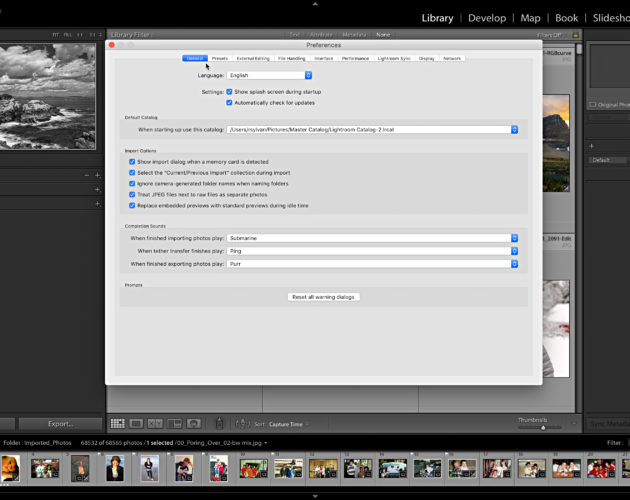Expand filmstrip file path dropdown arrow
630x500 pixels.
pos(266,443)
